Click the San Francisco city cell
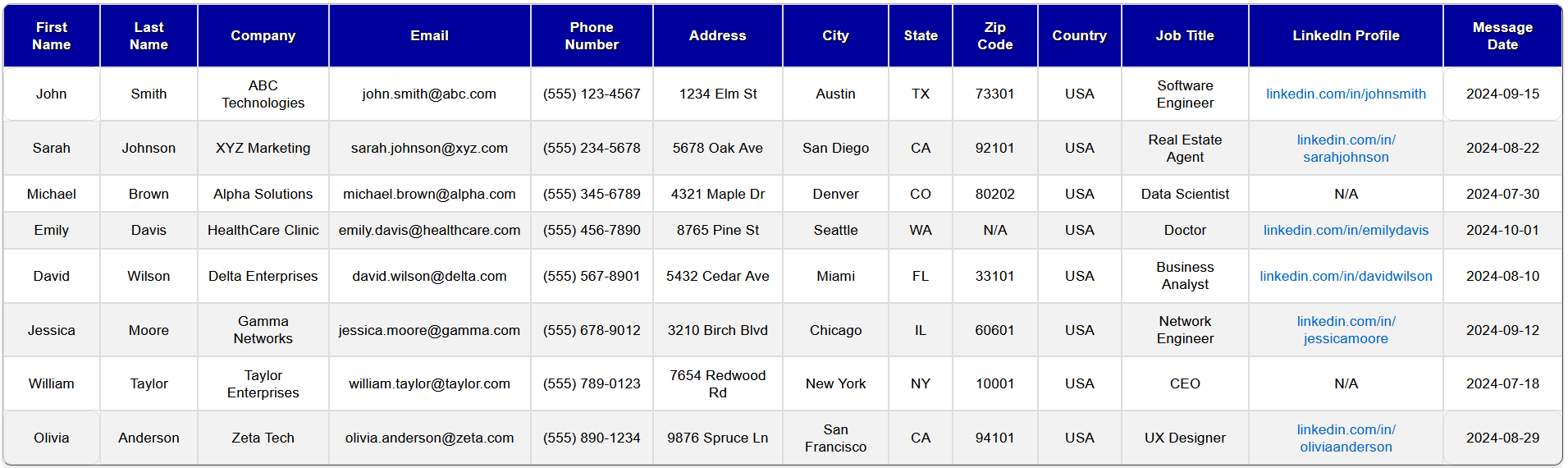The width and height of the screenshot is (1568, 468). click(x=835, y=438)
